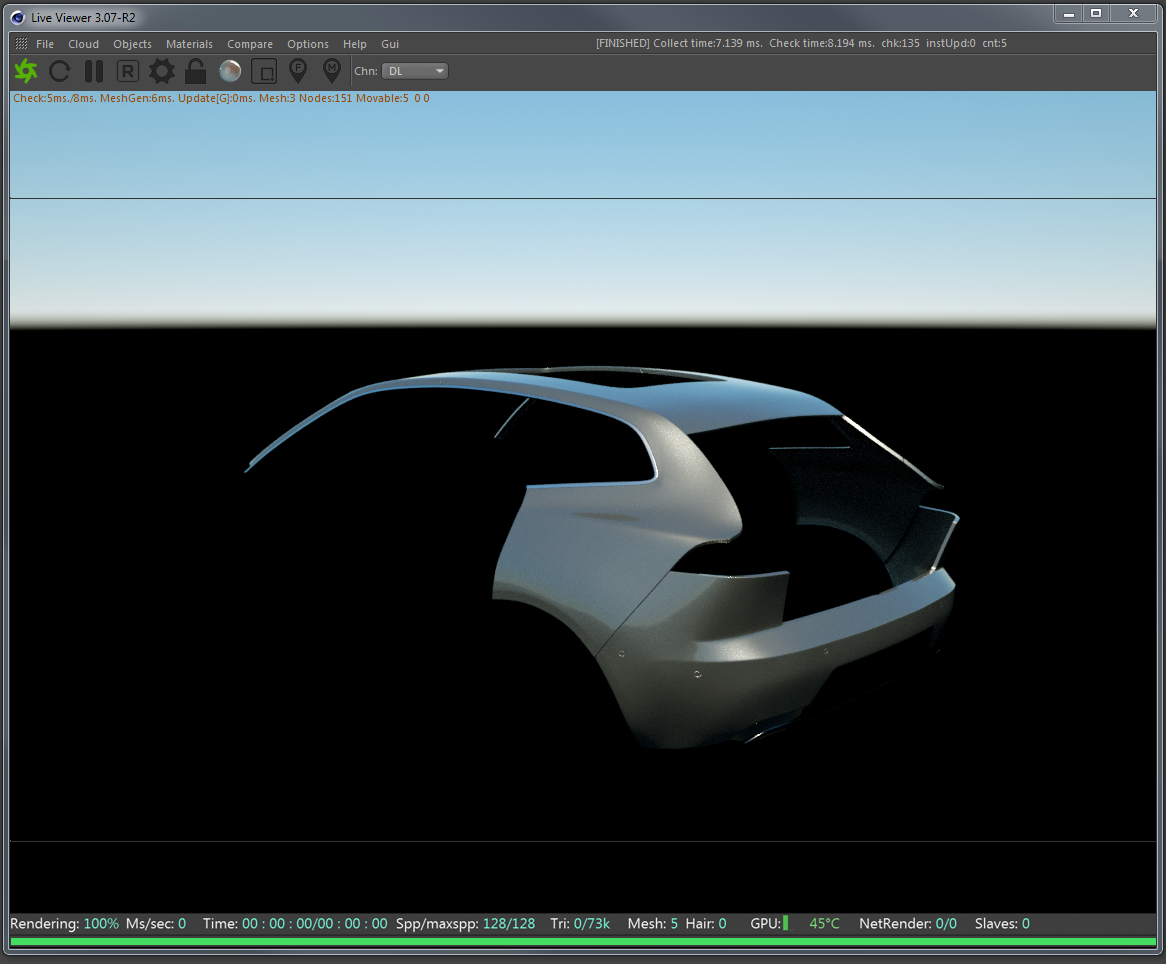Expand the Compare menu
This screenshot has width=1166, height=964.
[250, 44]
